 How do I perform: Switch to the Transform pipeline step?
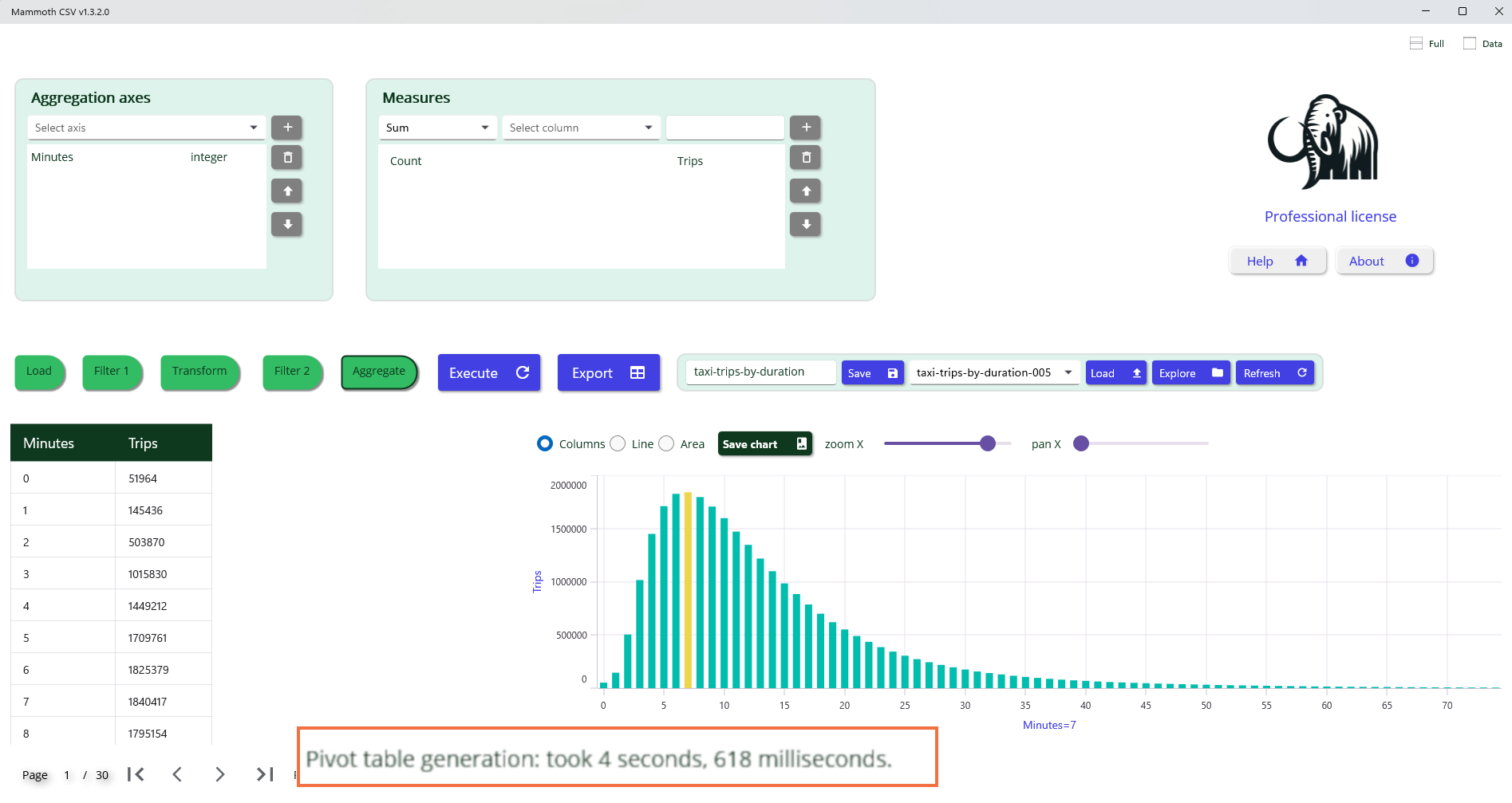pyautogui.click(x=199, y=372)
